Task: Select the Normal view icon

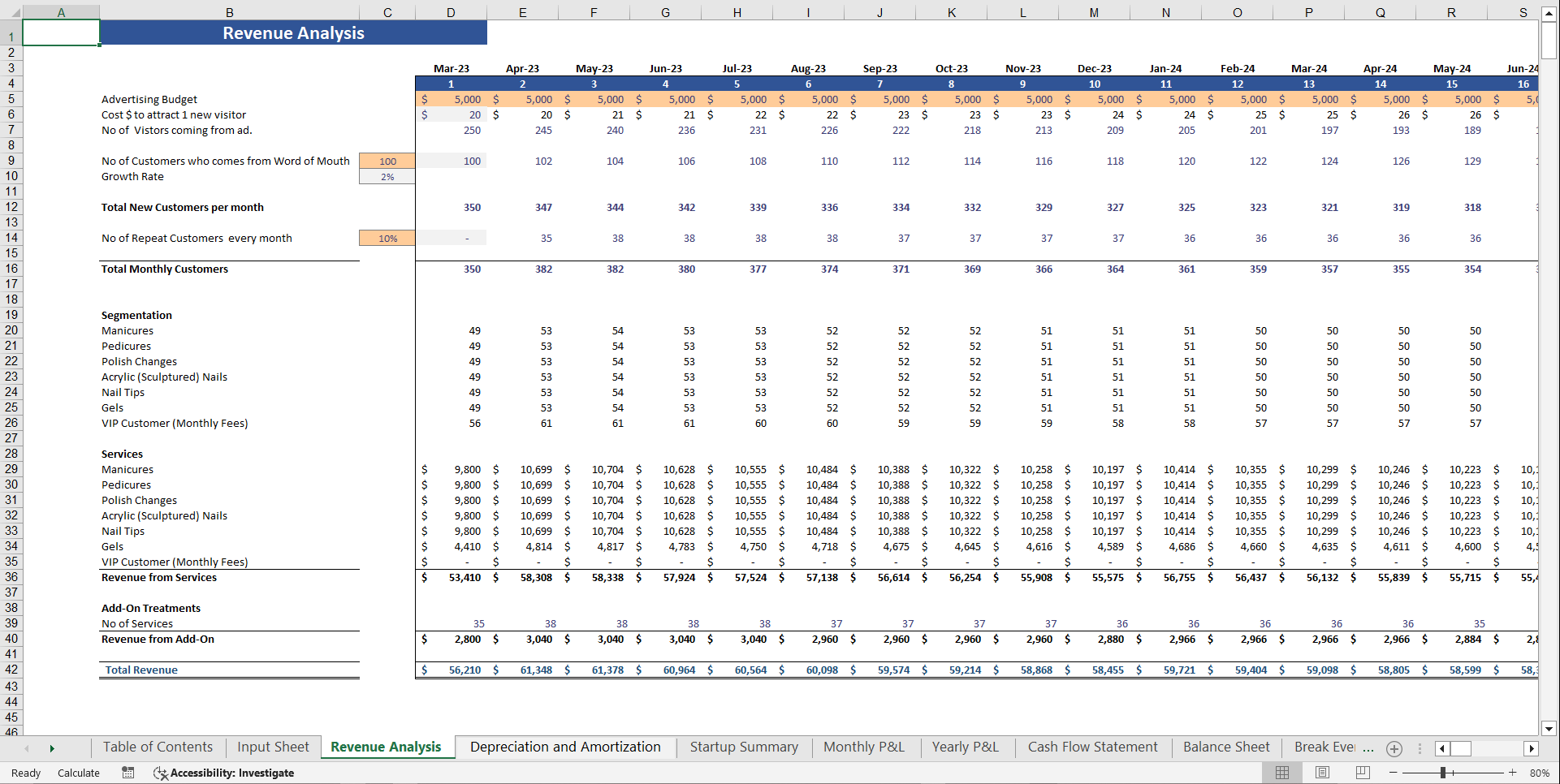Action: point(1283,773)
